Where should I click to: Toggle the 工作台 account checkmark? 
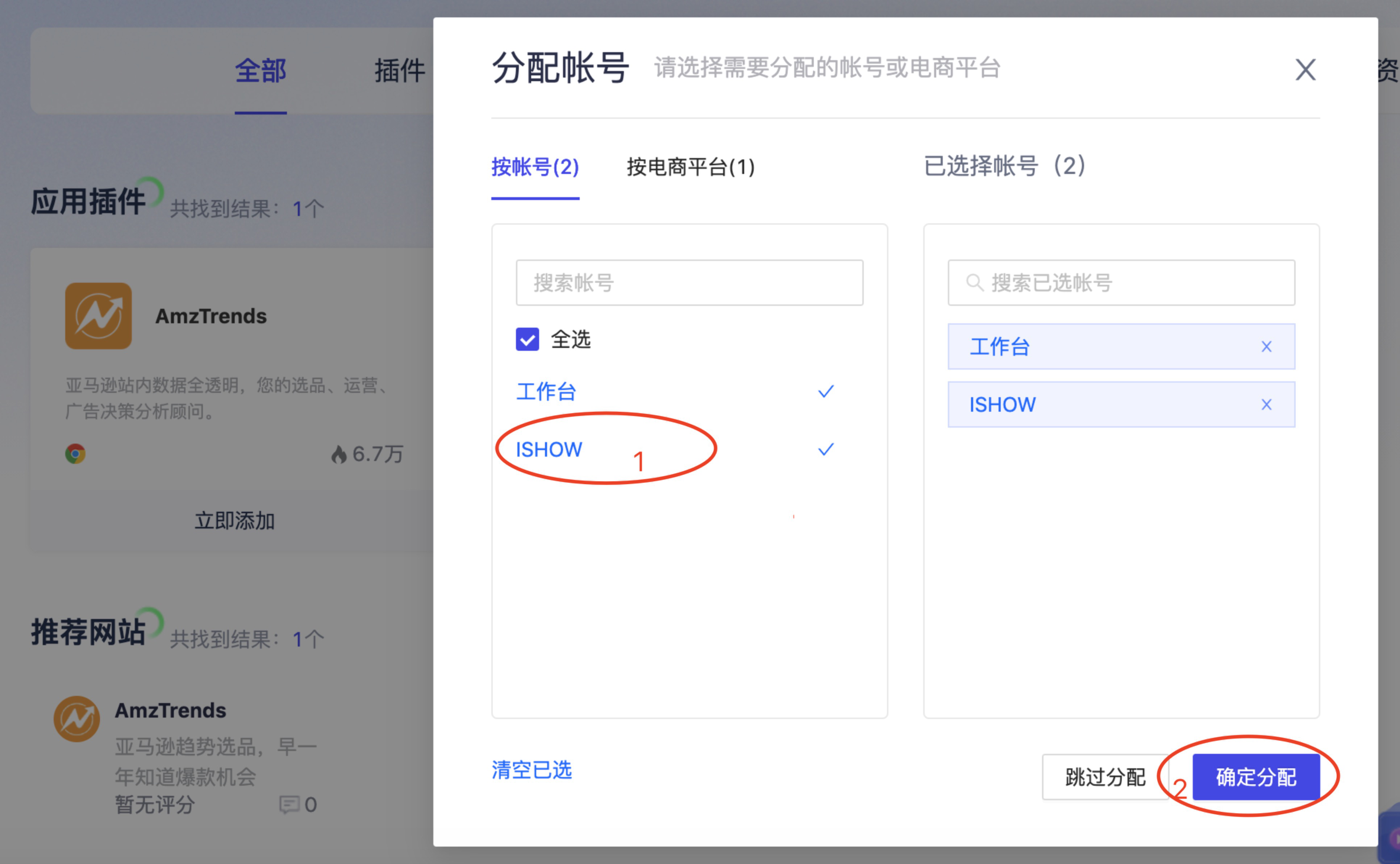pos(825,391)
